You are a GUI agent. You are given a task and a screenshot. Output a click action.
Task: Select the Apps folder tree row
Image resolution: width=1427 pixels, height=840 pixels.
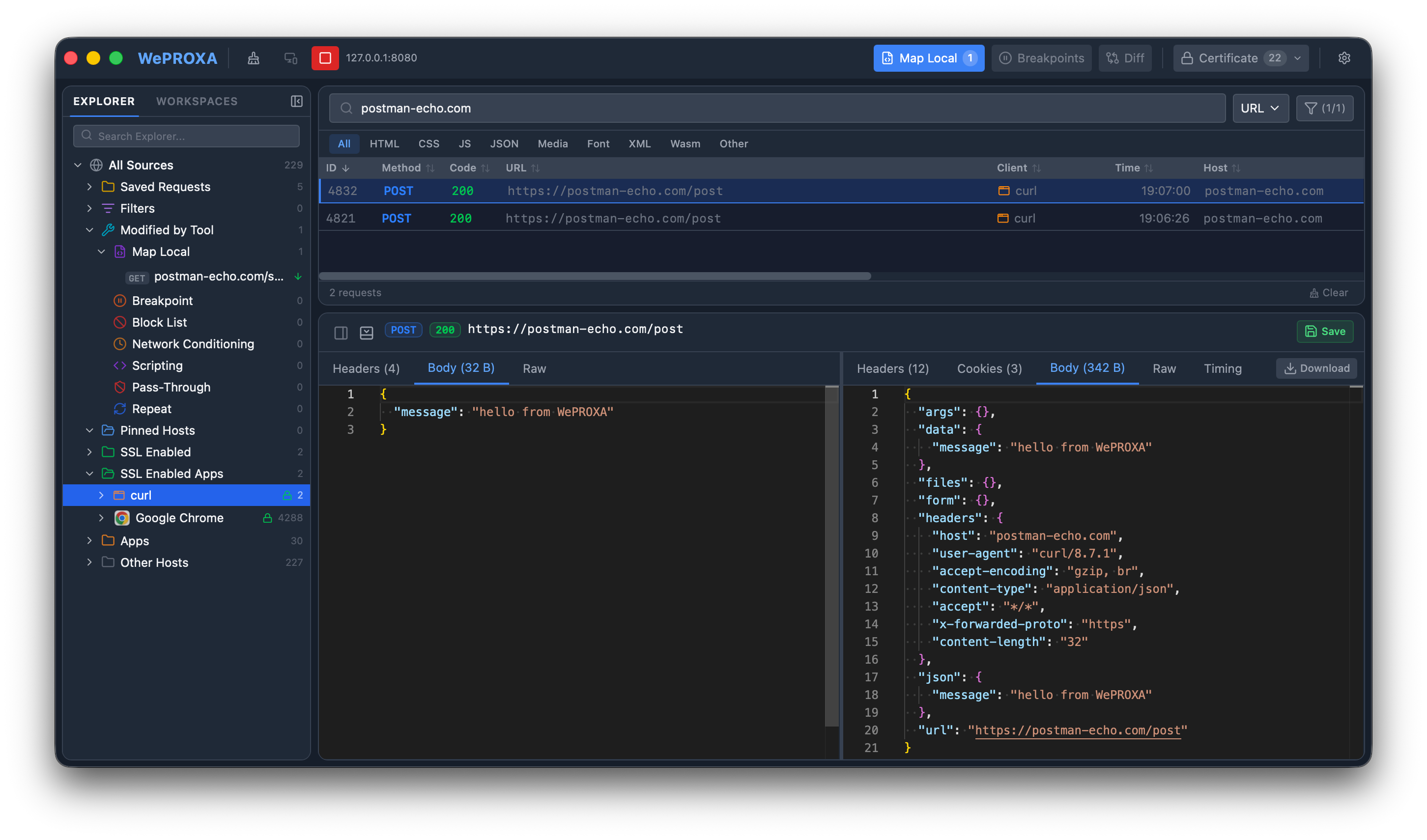pos(187,541)
